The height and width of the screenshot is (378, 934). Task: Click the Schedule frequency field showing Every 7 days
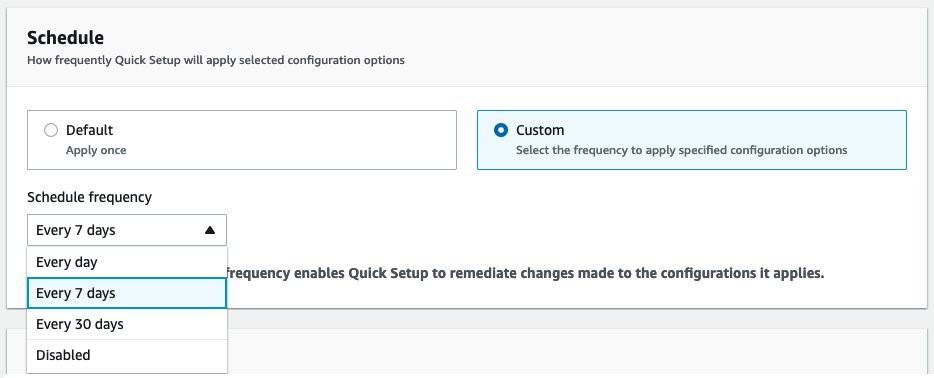coord(127,230)
